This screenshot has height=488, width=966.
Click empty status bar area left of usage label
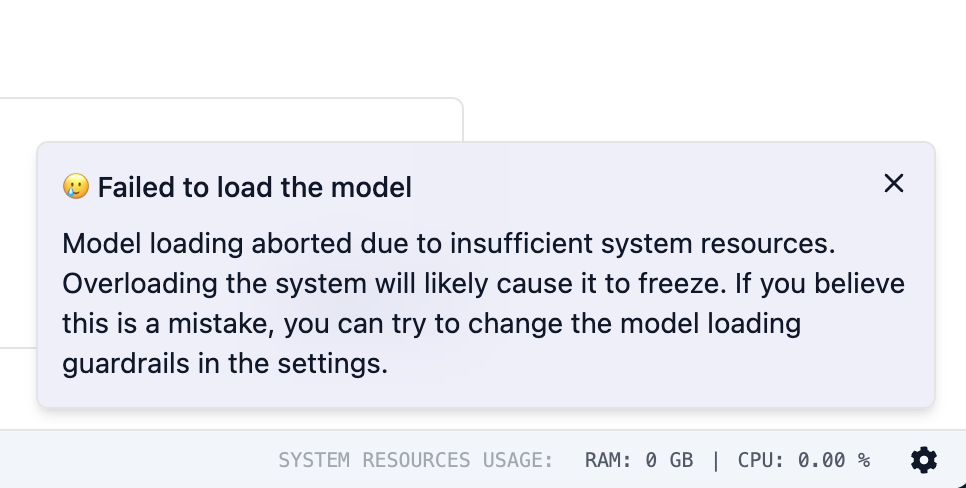coord(130,460)
